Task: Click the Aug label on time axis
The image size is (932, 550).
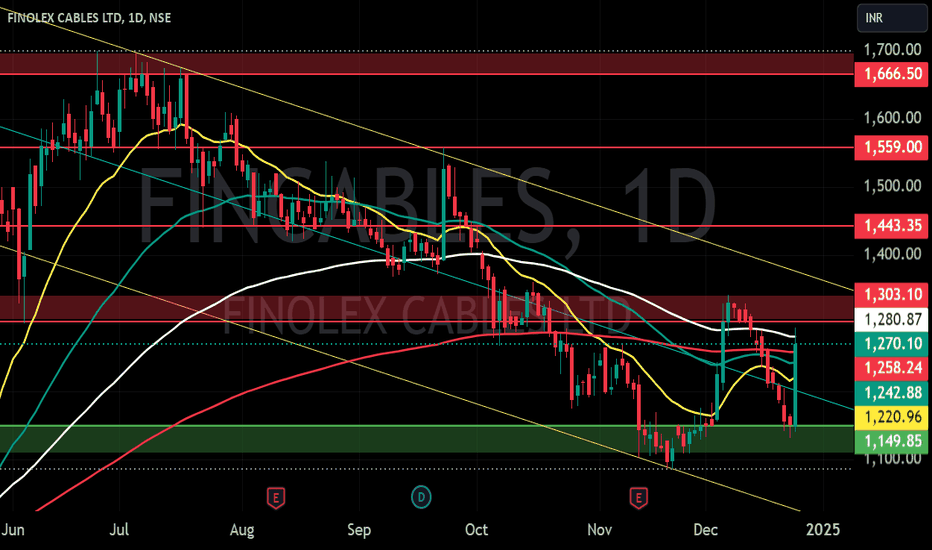Action: [x=242, y=530]
